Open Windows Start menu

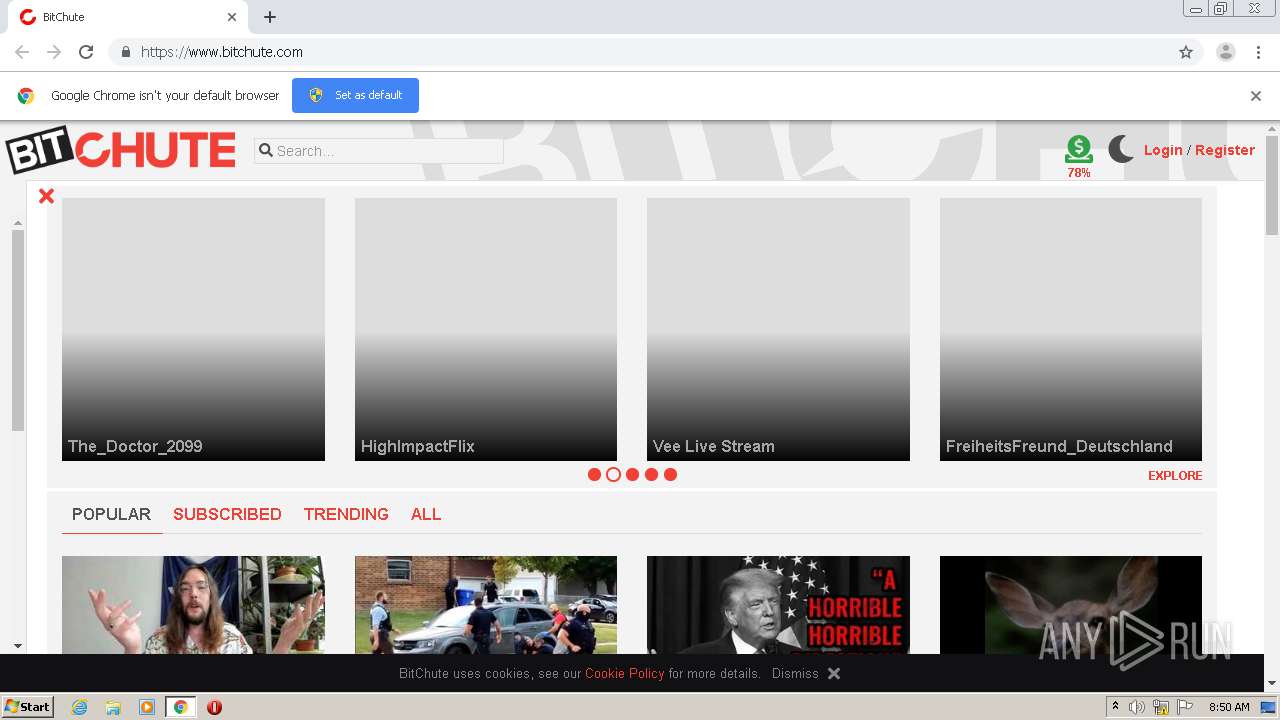point(28,706)
